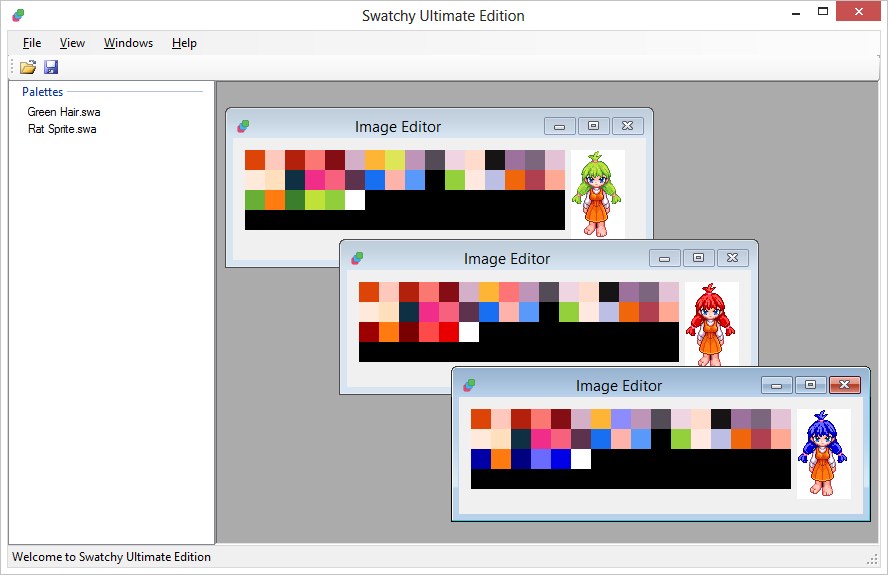Pick the dark green swatch in the green-hair palette
The width and height of the screenshot is (888, 575).
[x=294, y=200]
